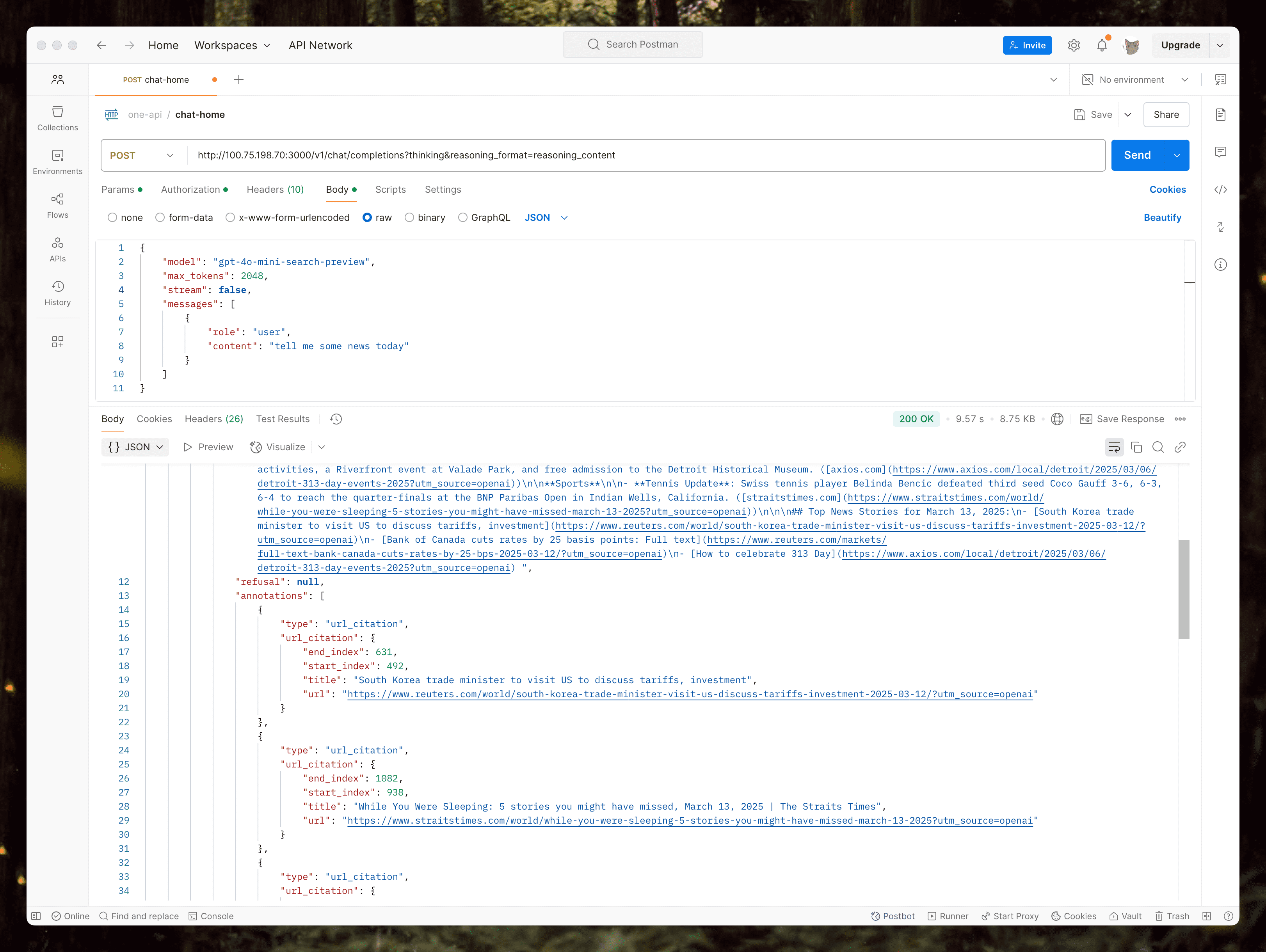Viewport: 1266px width, 952px height.
Task: Search the response with the magnifier icon
Action: click(1158, 447)
